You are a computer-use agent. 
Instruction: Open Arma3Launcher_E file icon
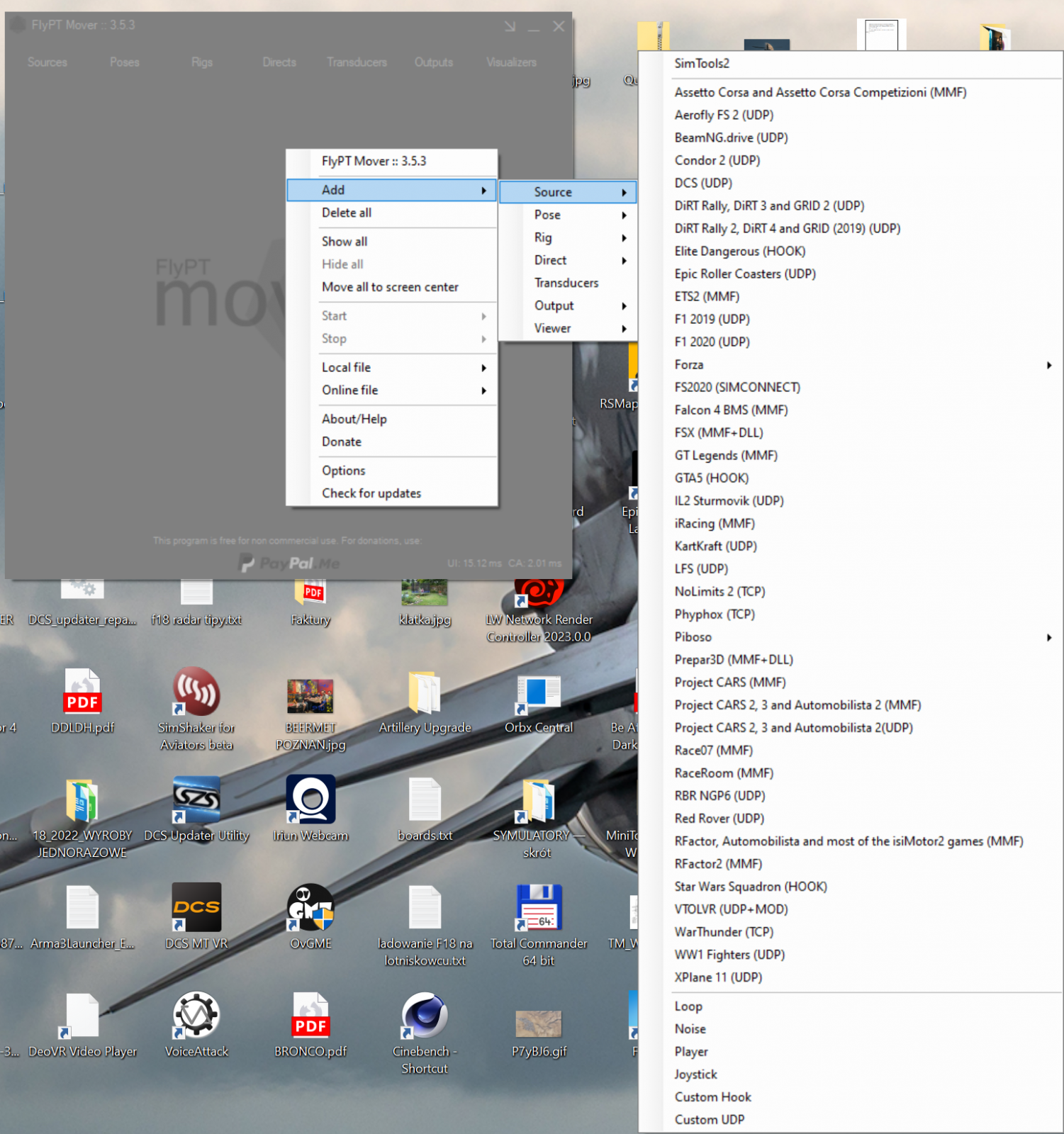(x=82, y=907)
